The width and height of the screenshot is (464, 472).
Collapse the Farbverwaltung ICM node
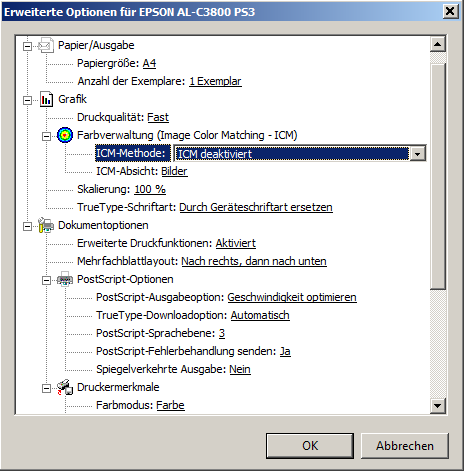point(46,136)
